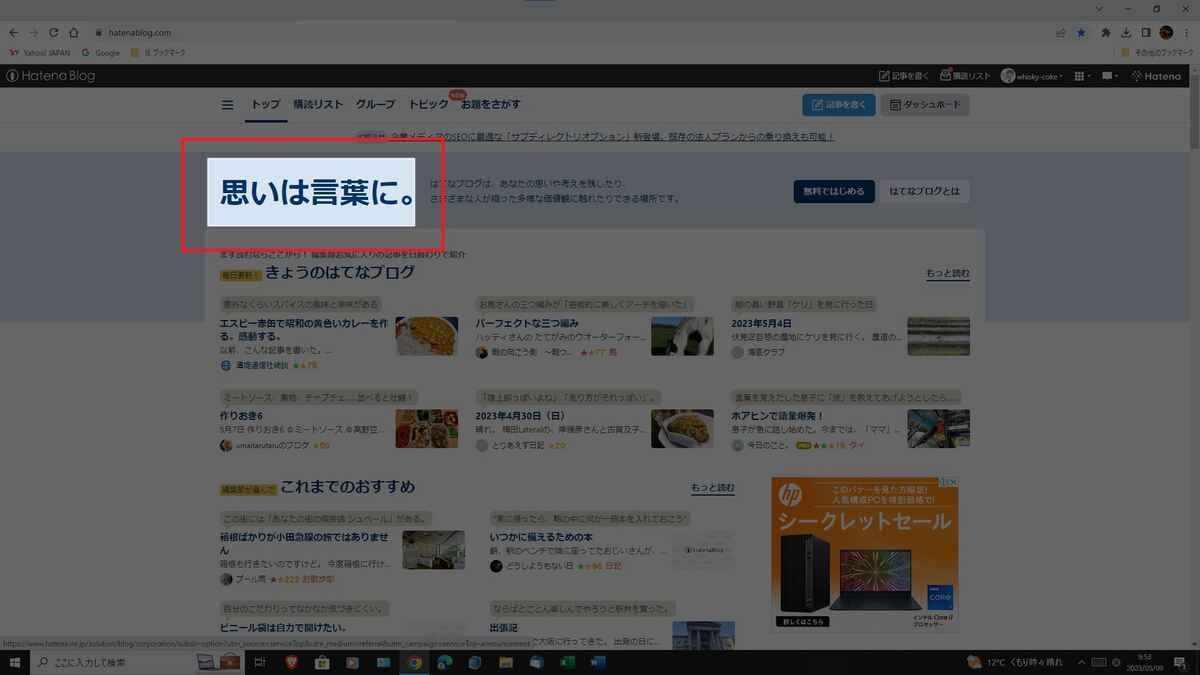Open the Yahoo! JAPAN bookmark

click(x=40, y=53)
